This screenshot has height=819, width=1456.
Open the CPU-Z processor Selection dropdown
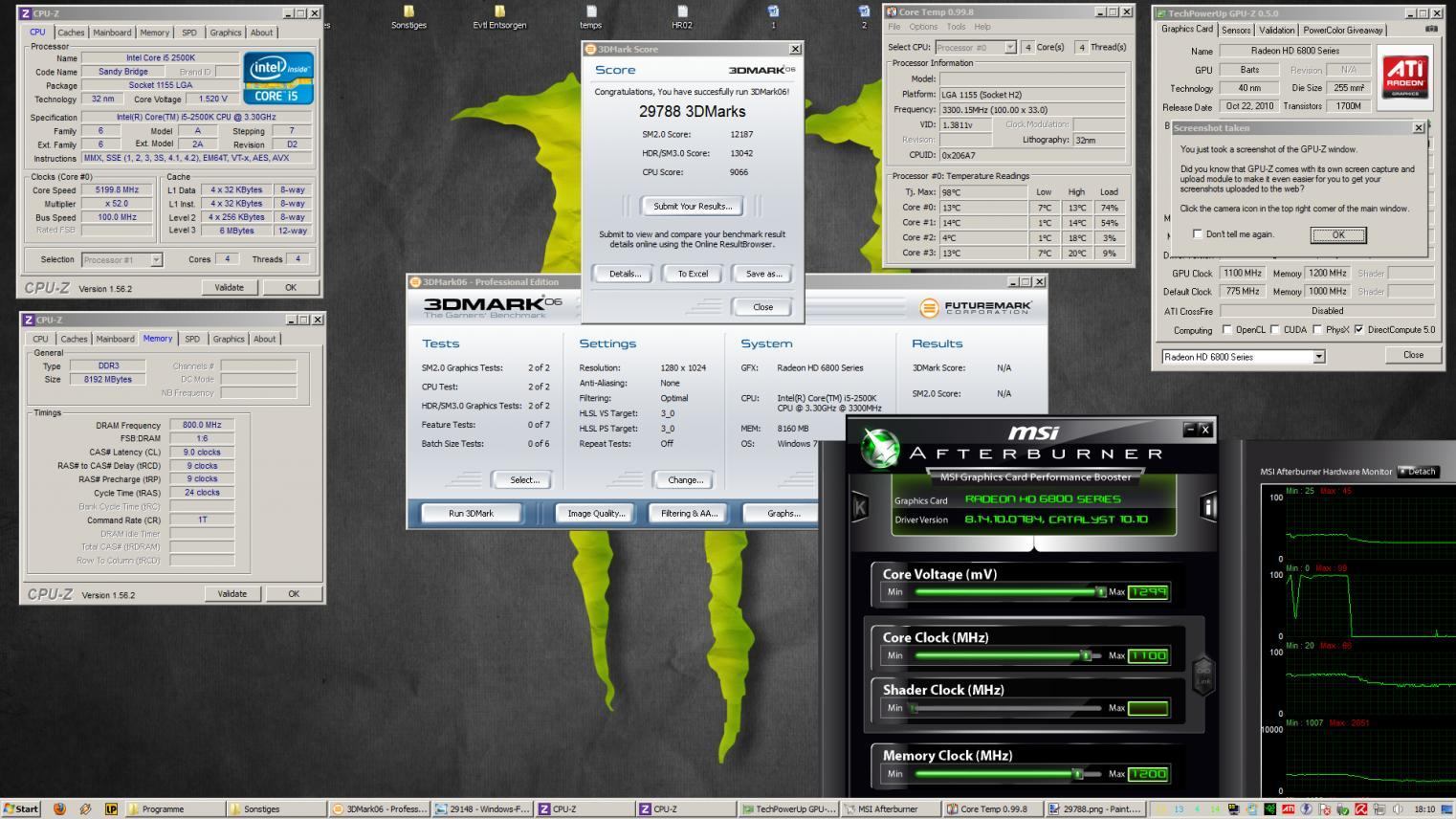[x=156, y=259]
